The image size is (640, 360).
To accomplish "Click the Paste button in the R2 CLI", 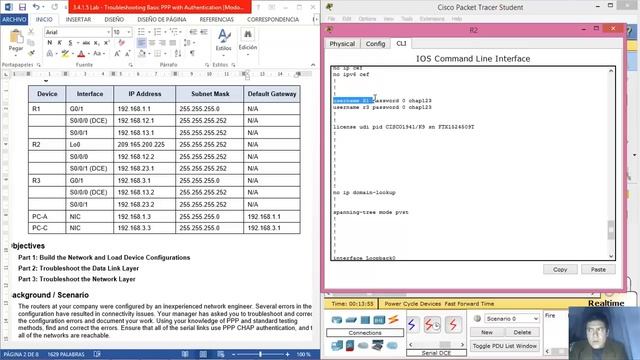I will pyautogui.click(x=598, y=269).
